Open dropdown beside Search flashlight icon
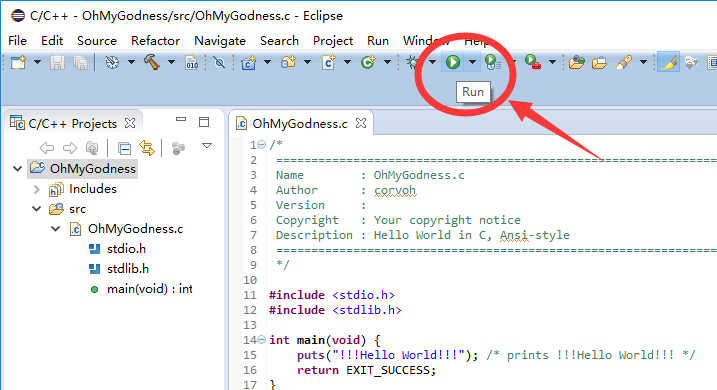This screenshot has height=390, width=717. pyautogui.click(x=643, y=62)
